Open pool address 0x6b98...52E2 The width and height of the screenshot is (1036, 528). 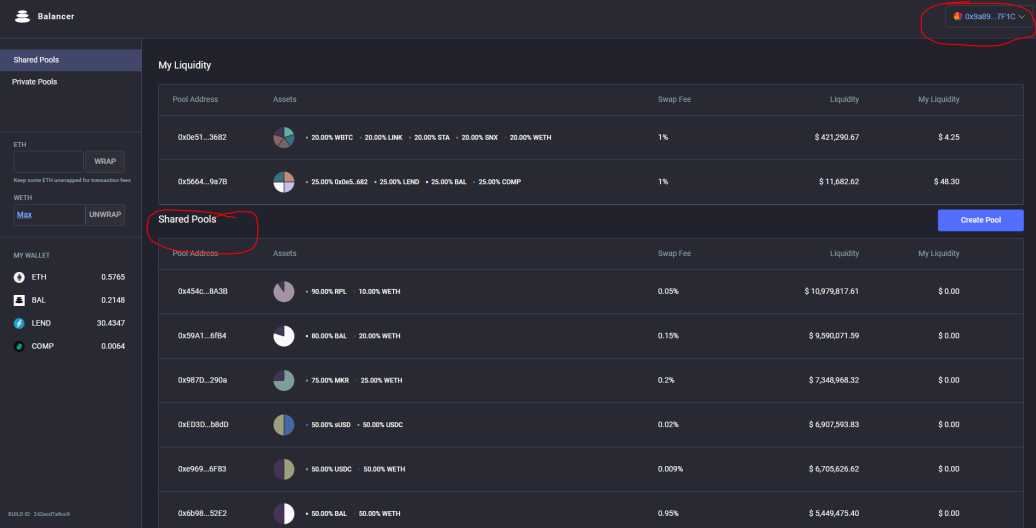click(x=202, y=513)
